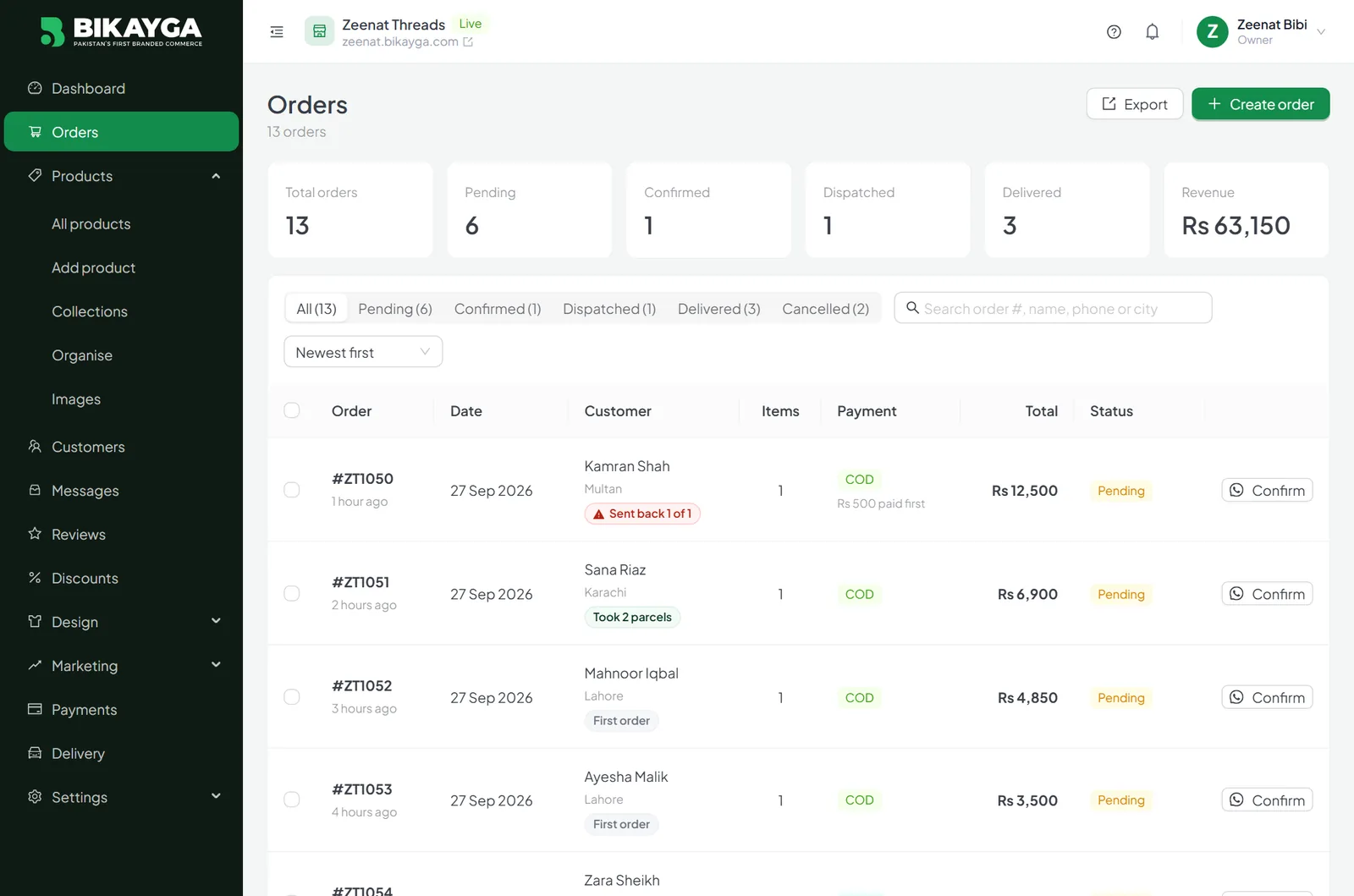Expand the Settings section chevron
The width and height of the screenshot is (1354, 896).
coord(216,796)
